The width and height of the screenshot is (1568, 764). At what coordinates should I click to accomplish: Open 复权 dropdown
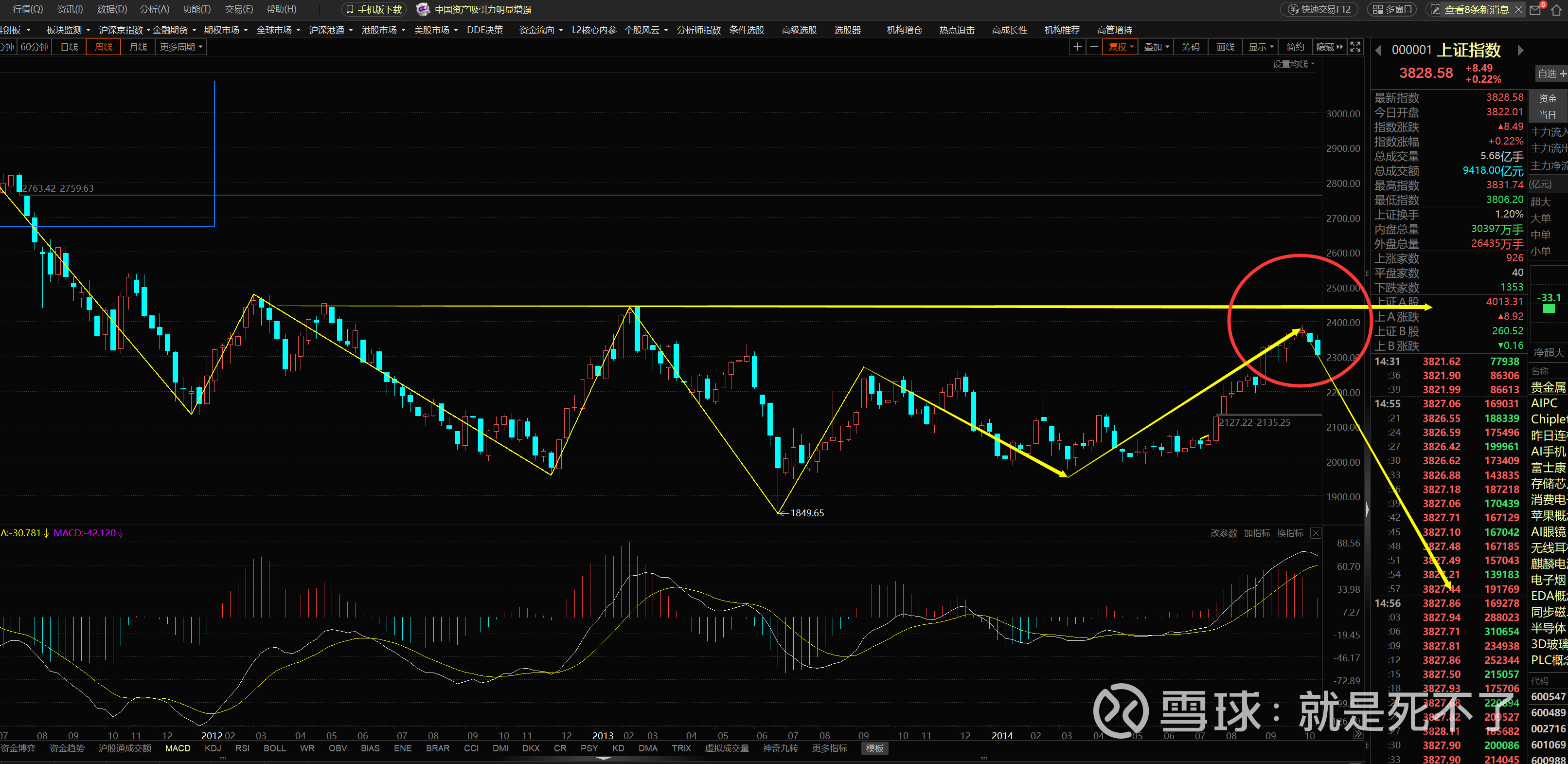pos(1121,47)
